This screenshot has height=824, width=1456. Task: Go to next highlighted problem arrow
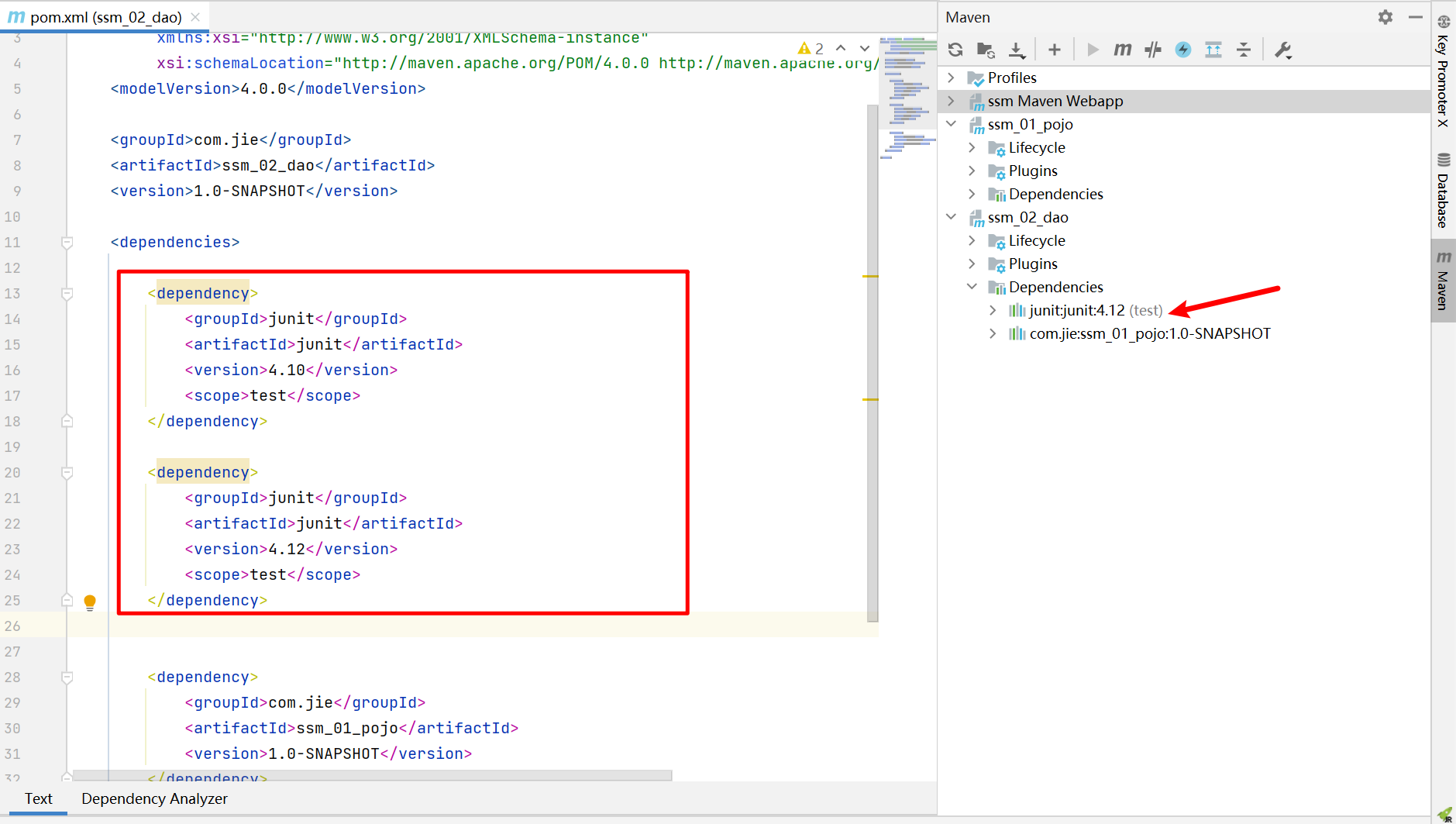(865, 48)
